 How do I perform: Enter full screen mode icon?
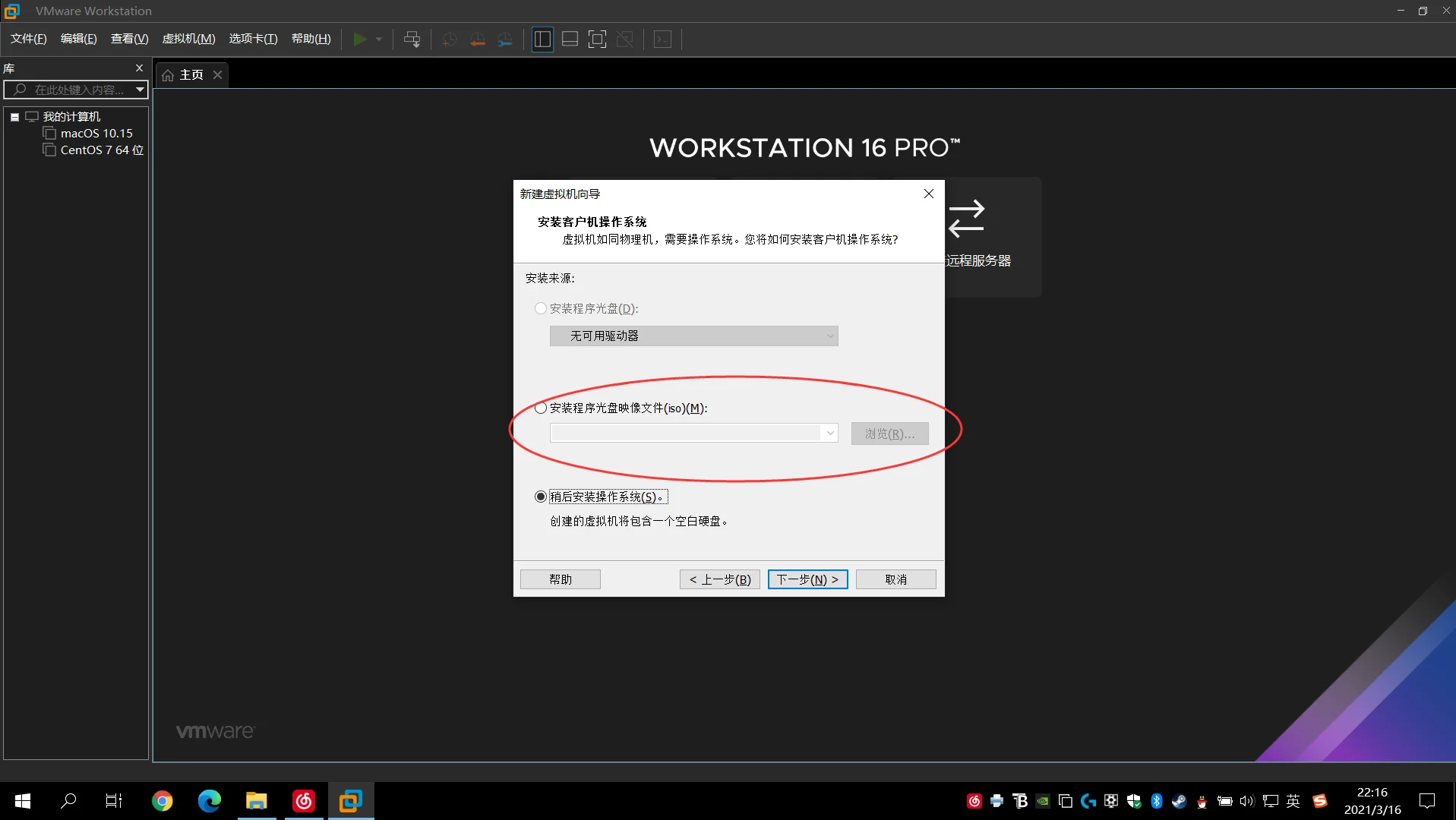[598, 39]
